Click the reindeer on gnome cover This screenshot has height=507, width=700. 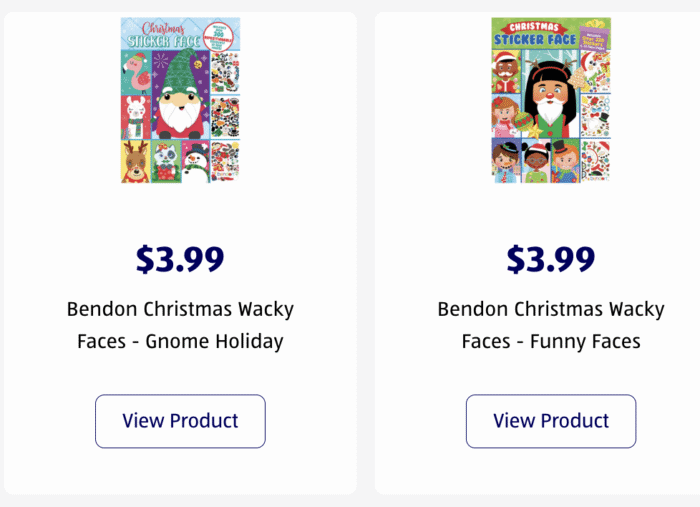[136, 160]
